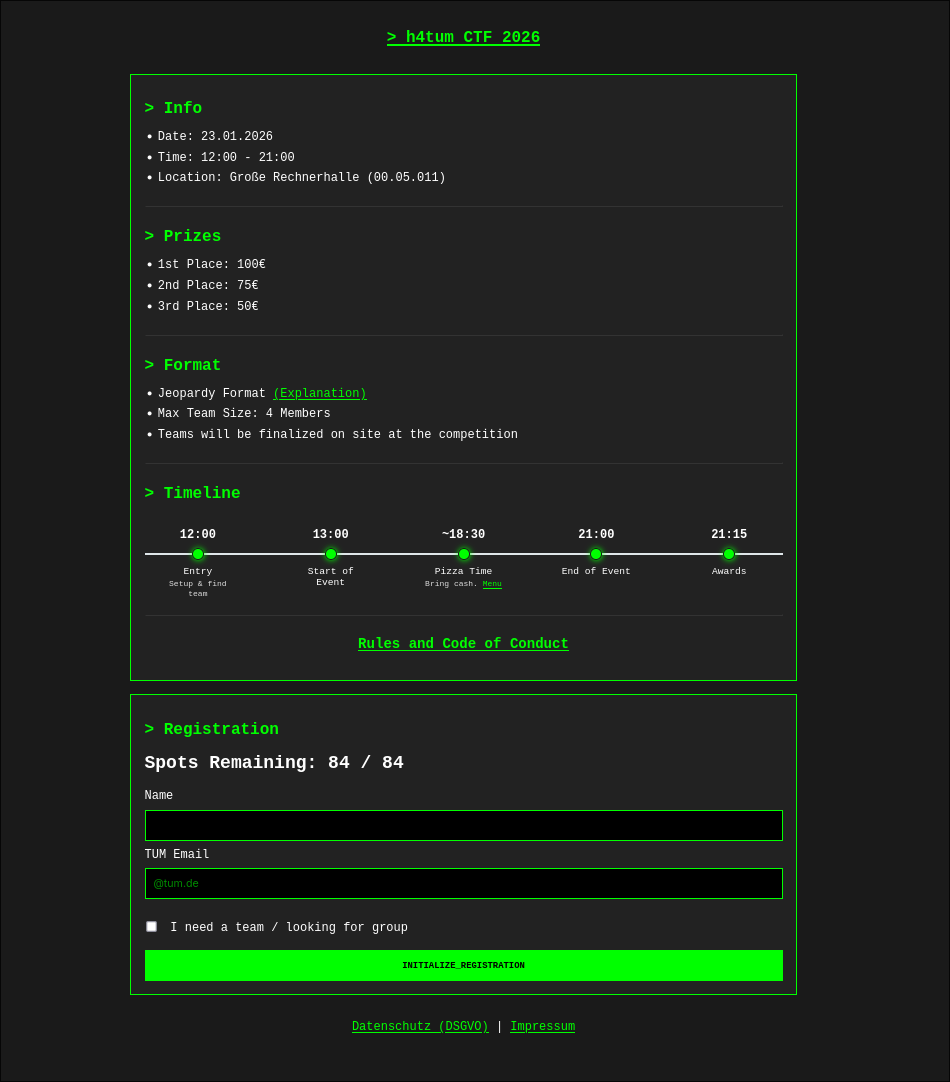Click the 'TUM Email' field label
950x1082 pixels.
(x=177, y=854)
